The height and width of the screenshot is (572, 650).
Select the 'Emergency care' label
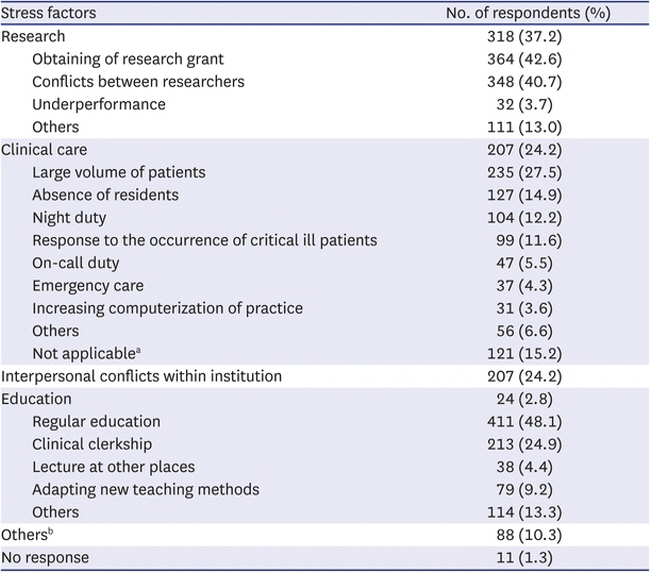pyautogui.click(x=88, y=286)
